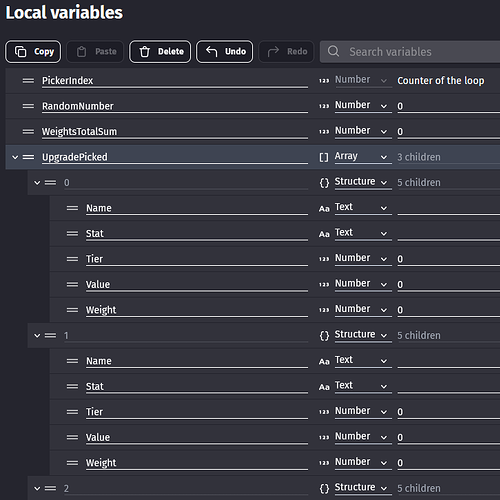500x500 pixels.
Task: Collapse structure child 0
Action: click(x=37, y=183)
